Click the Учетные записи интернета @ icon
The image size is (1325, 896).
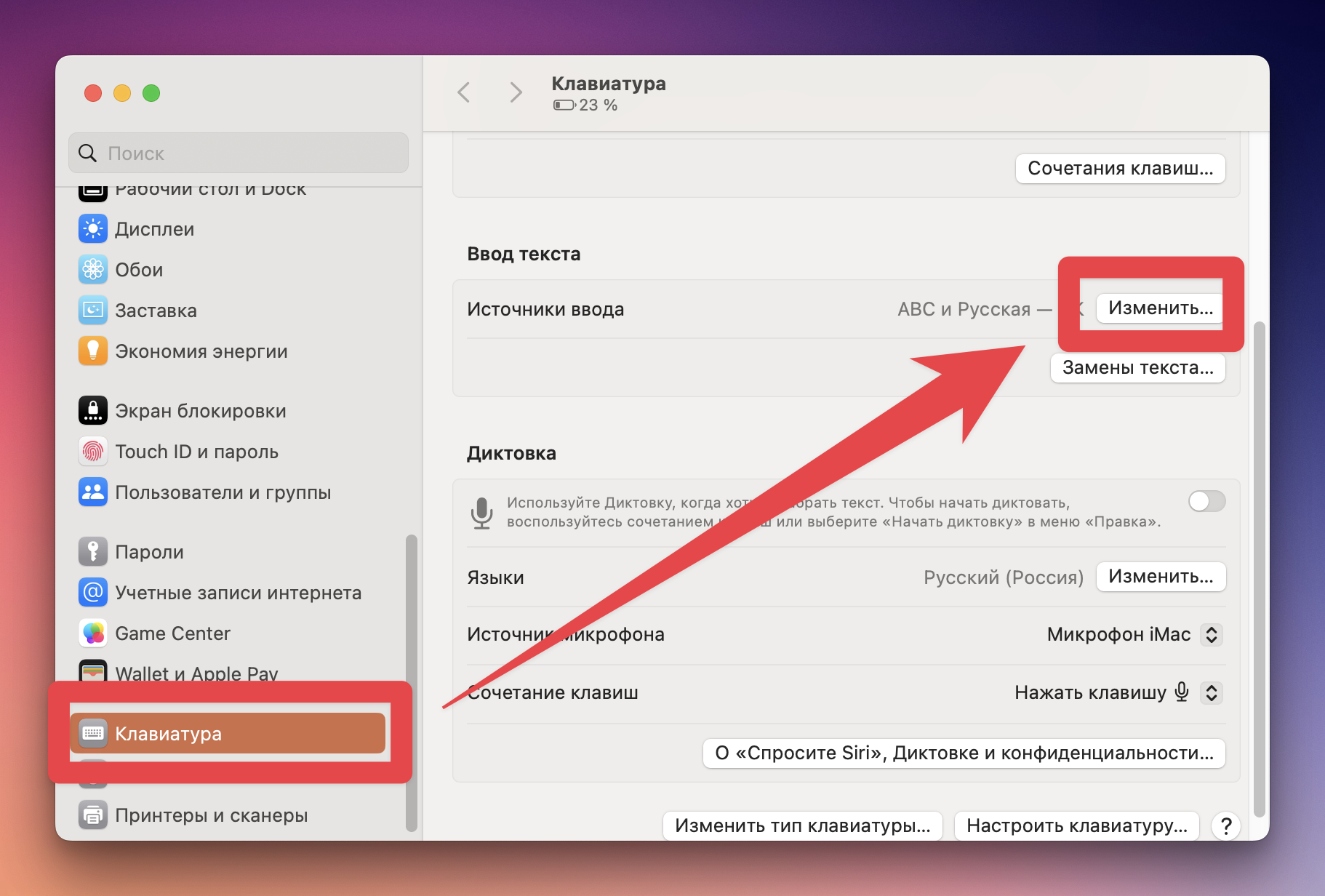coord(93,593)
